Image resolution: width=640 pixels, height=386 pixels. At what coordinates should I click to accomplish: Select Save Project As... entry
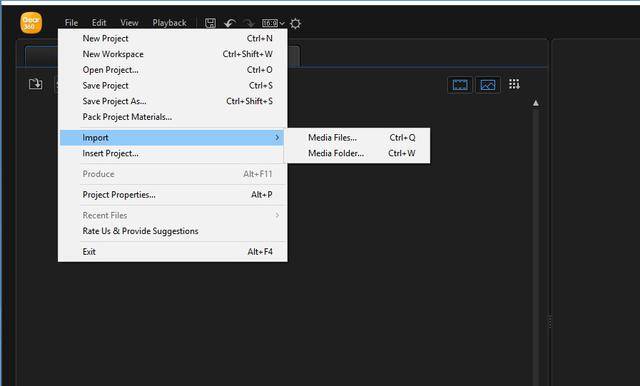[x=173, y=101]
